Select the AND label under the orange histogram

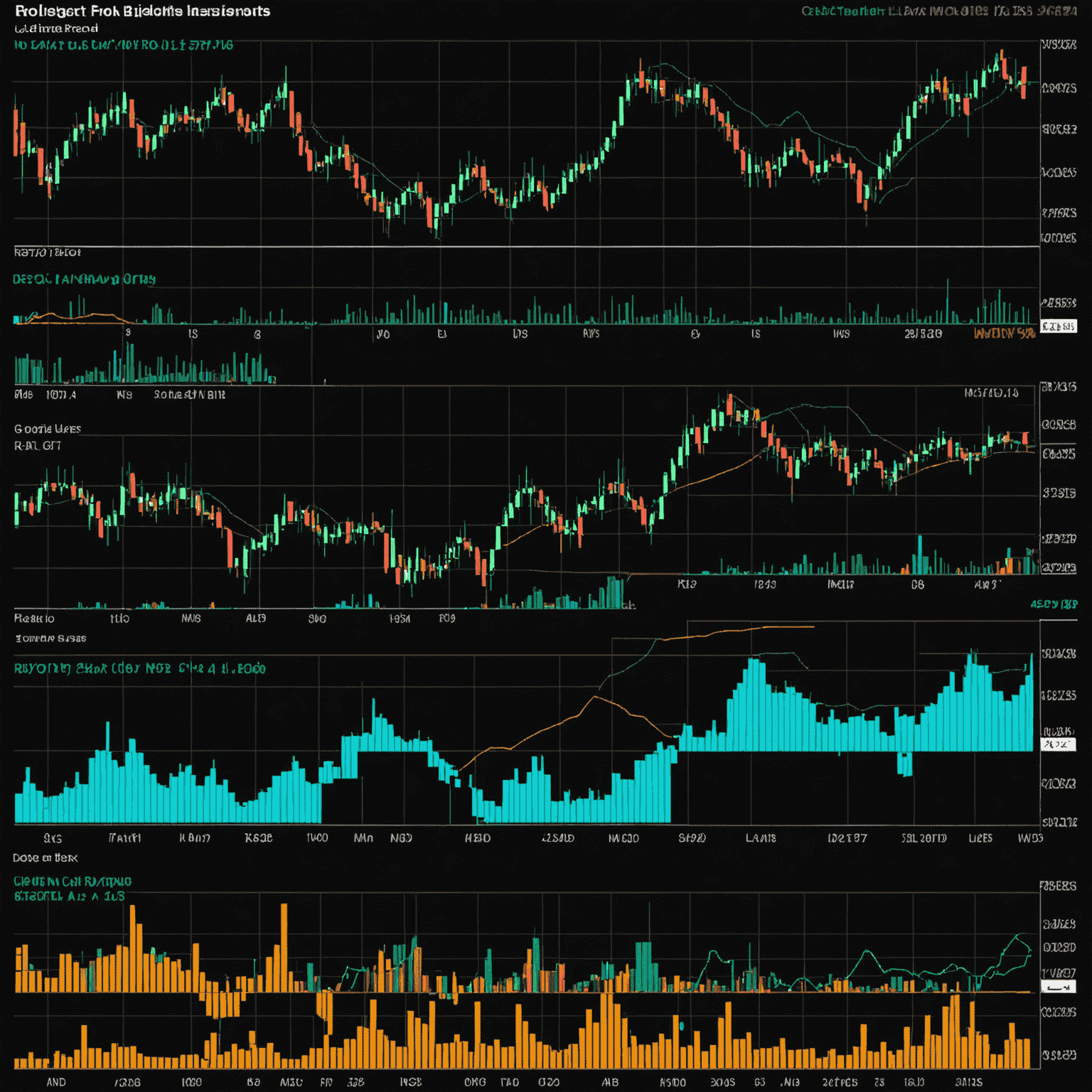click(56, 1082)
